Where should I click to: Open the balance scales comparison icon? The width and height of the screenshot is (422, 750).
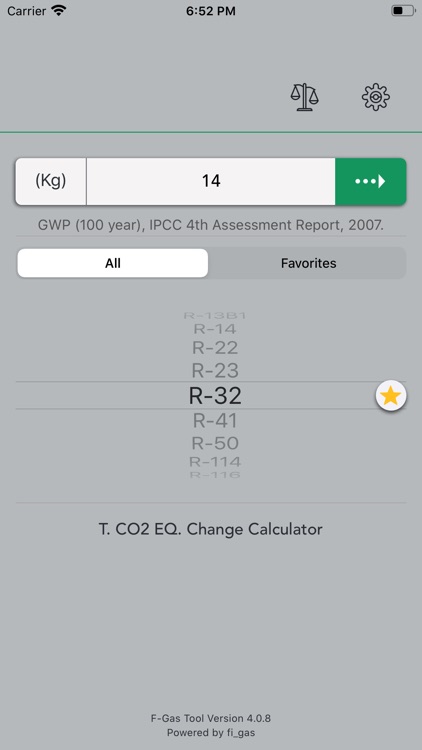pos(304,97)
